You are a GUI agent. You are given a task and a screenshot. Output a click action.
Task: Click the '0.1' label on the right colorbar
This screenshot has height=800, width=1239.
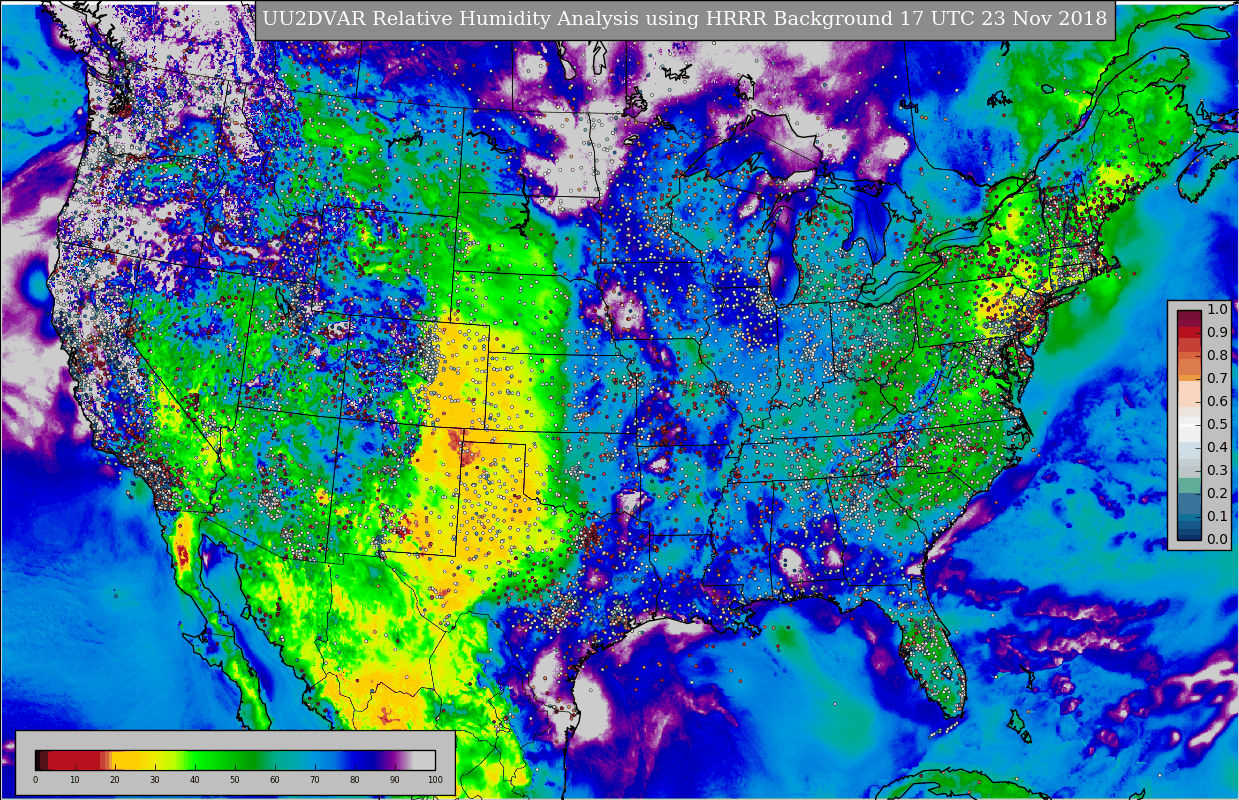[1217, 516]
